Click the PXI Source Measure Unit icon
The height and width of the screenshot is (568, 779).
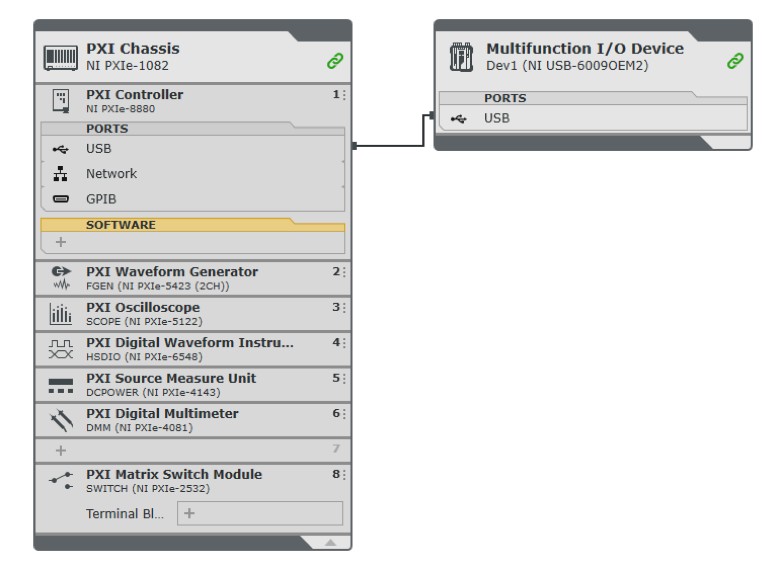pyautogui.click(x=61, y=386)
